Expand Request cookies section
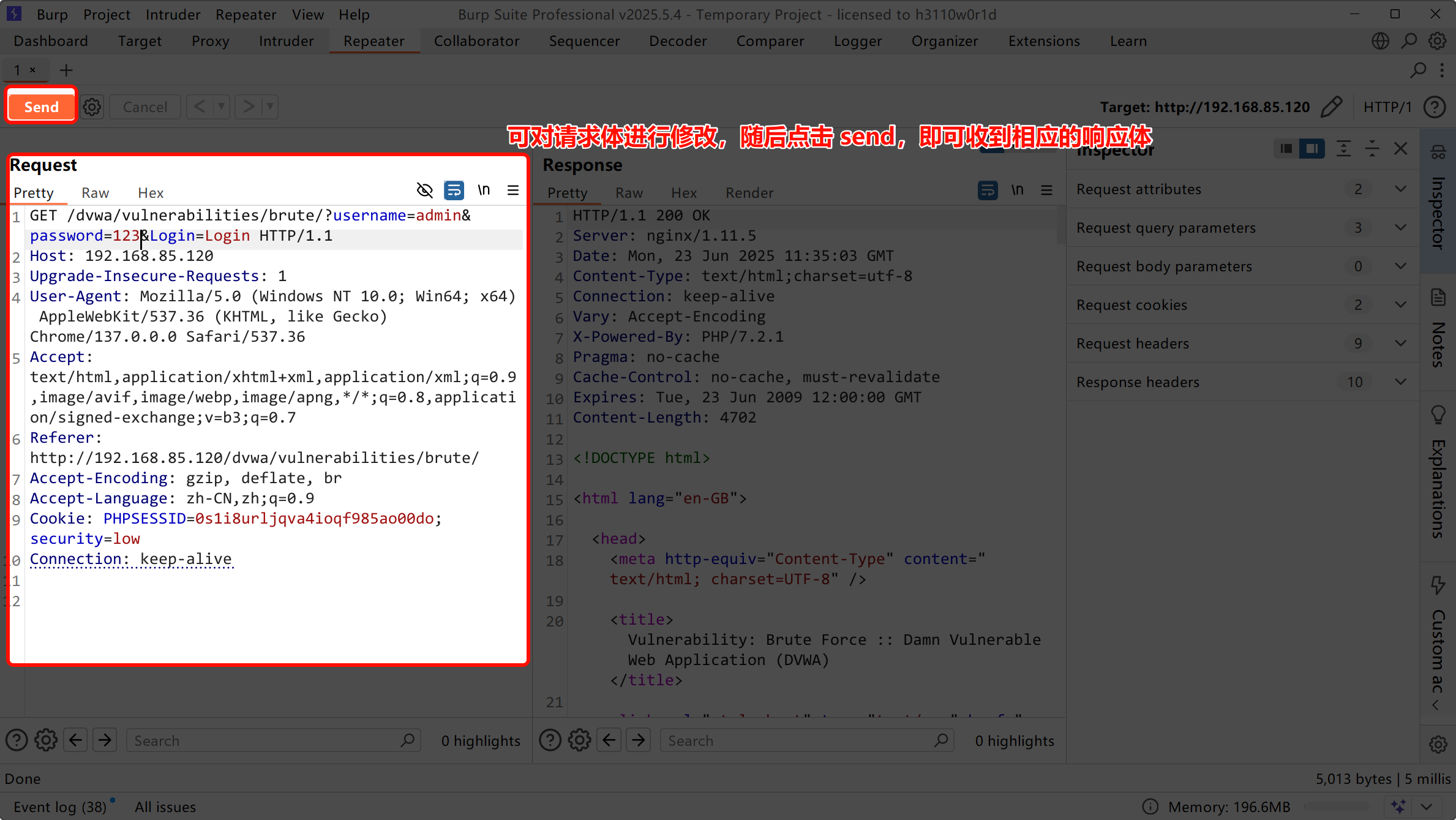The height and width of the screenshot is (820, 1456). (1400, 305)
